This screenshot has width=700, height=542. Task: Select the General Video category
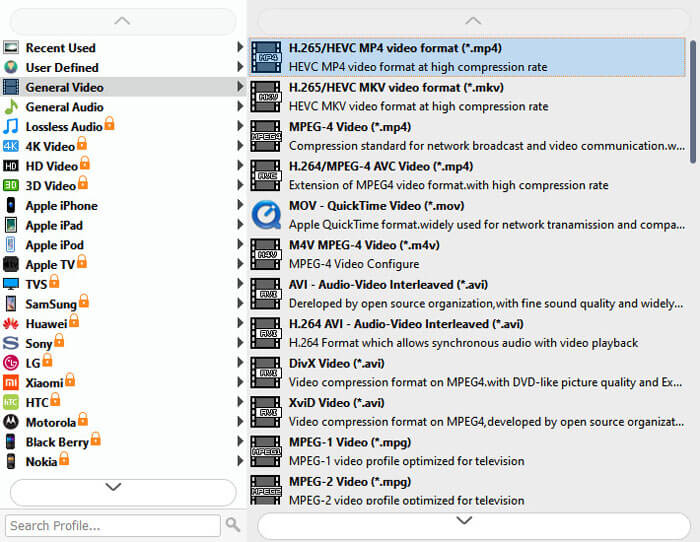123,87
